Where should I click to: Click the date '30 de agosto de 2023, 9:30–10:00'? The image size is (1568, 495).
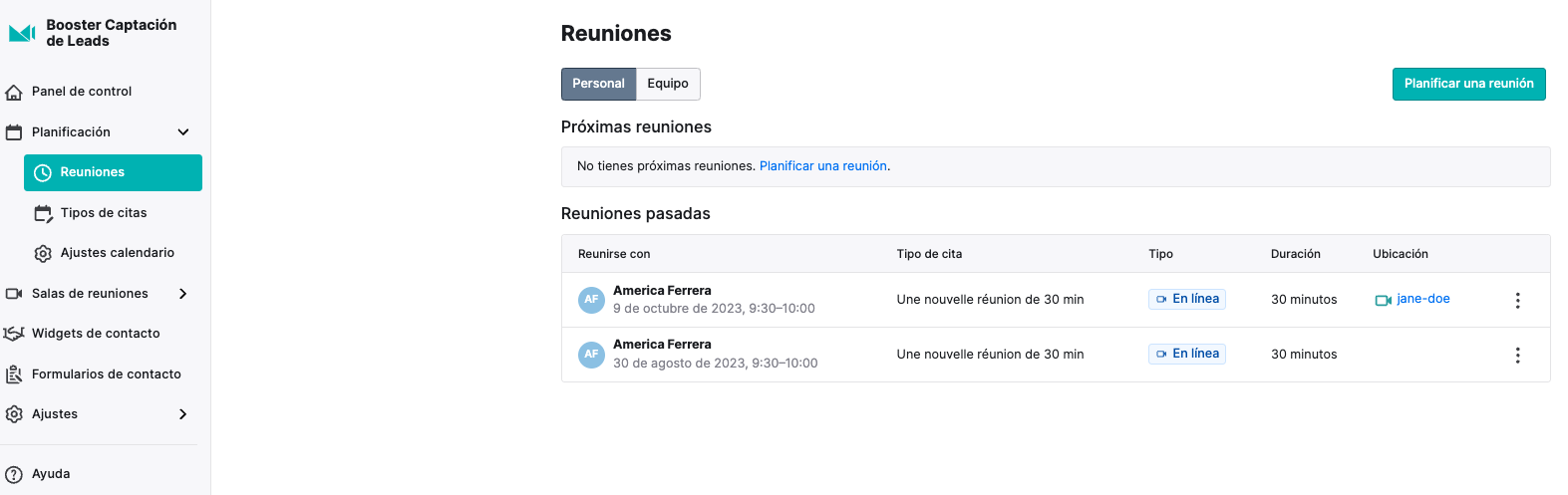pos(715,364)
